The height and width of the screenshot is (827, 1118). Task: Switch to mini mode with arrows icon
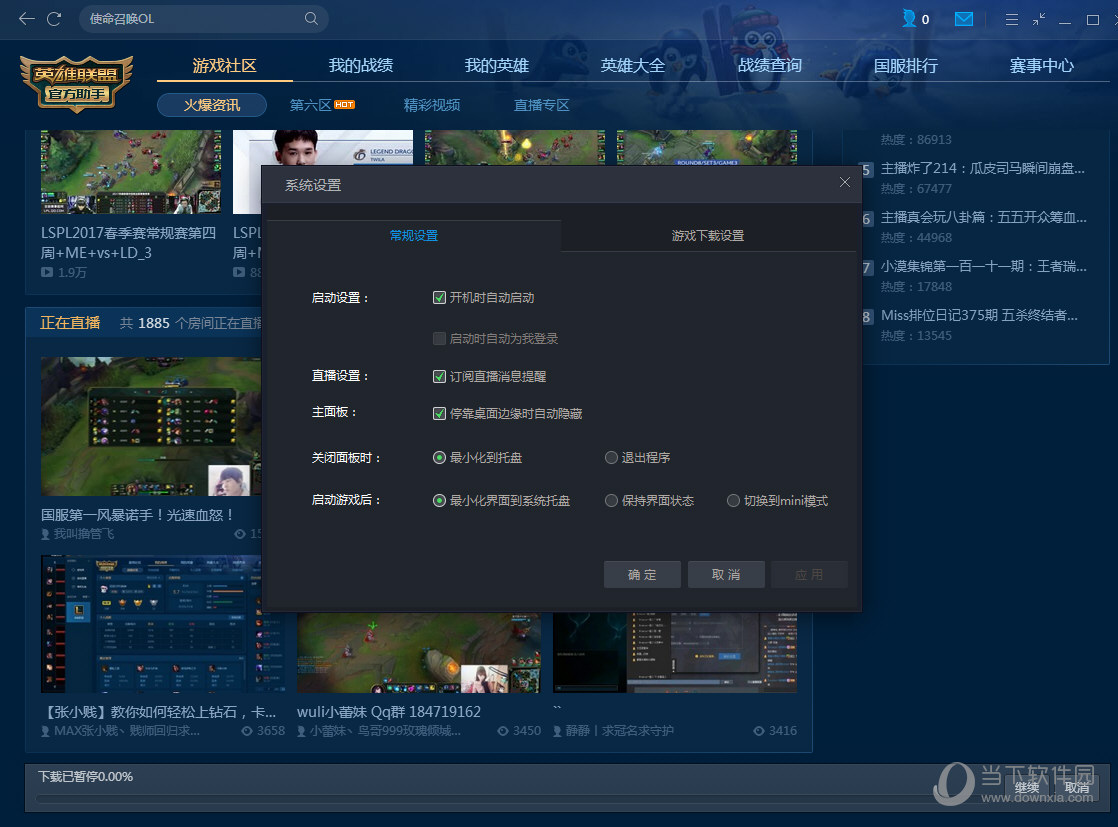tap(1040, 19)
